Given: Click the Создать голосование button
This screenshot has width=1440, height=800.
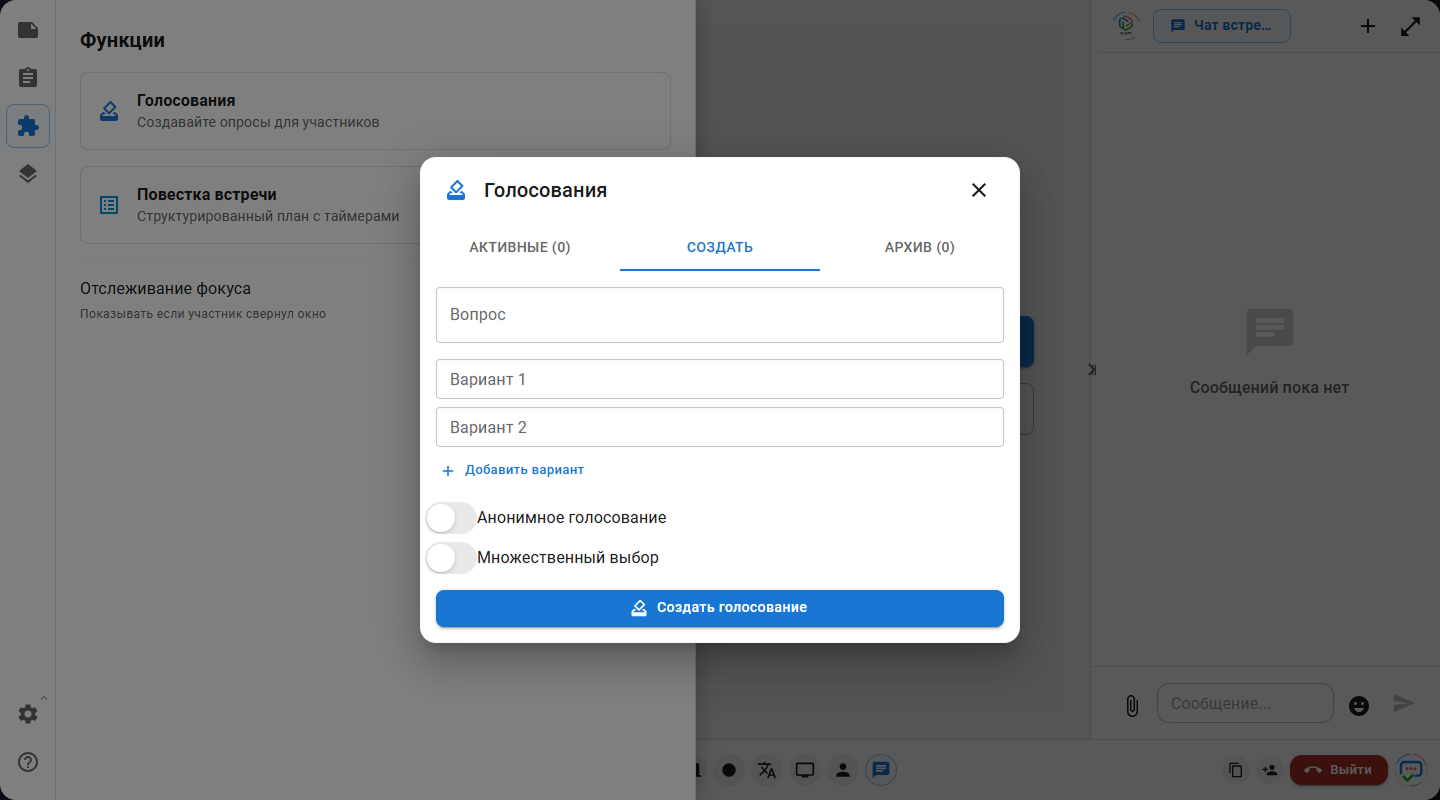Looking at the screenshot, I should (x=720, y=608).
